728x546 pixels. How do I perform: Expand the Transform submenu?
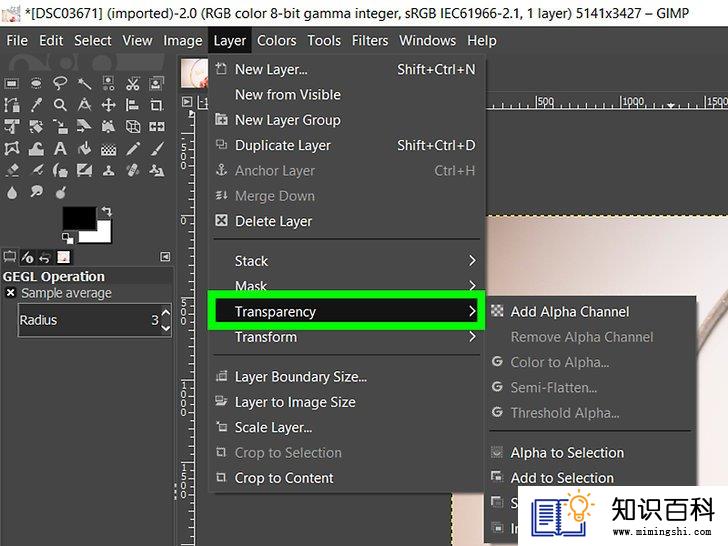point(346,337)
